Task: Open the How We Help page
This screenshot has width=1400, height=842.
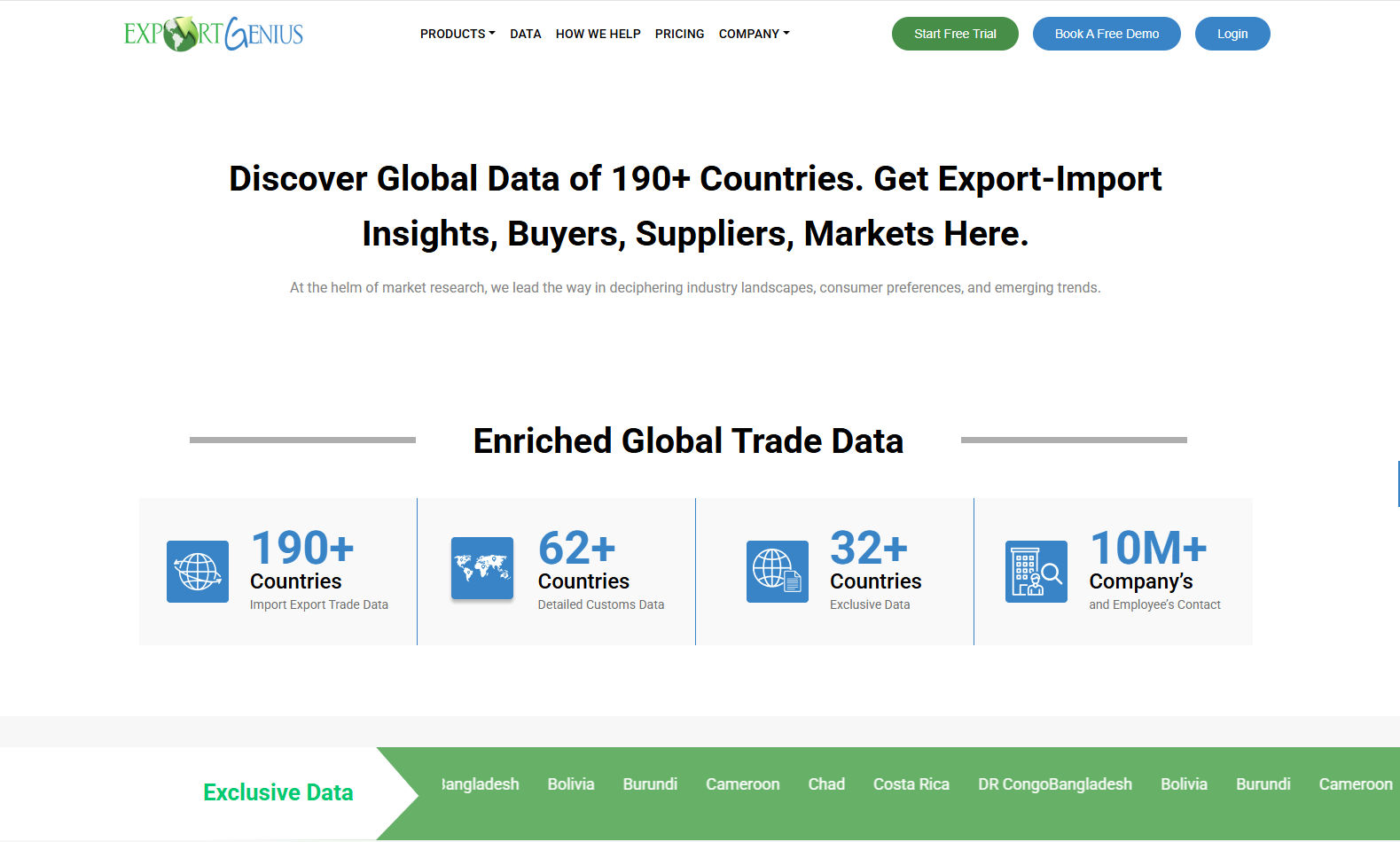Action: click(x=598, y=34)
